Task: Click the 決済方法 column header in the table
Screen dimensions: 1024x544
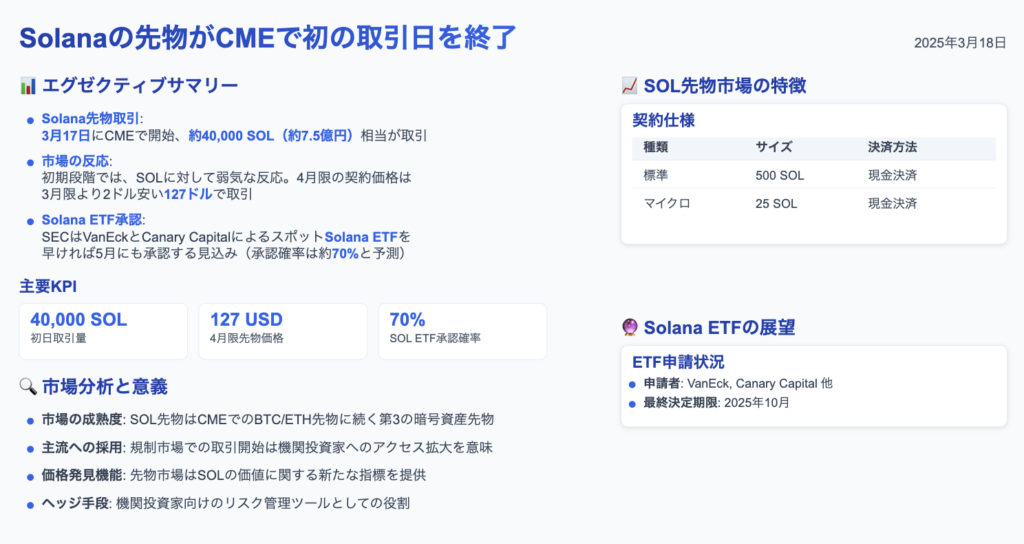Action: click(x=892, y=148)
